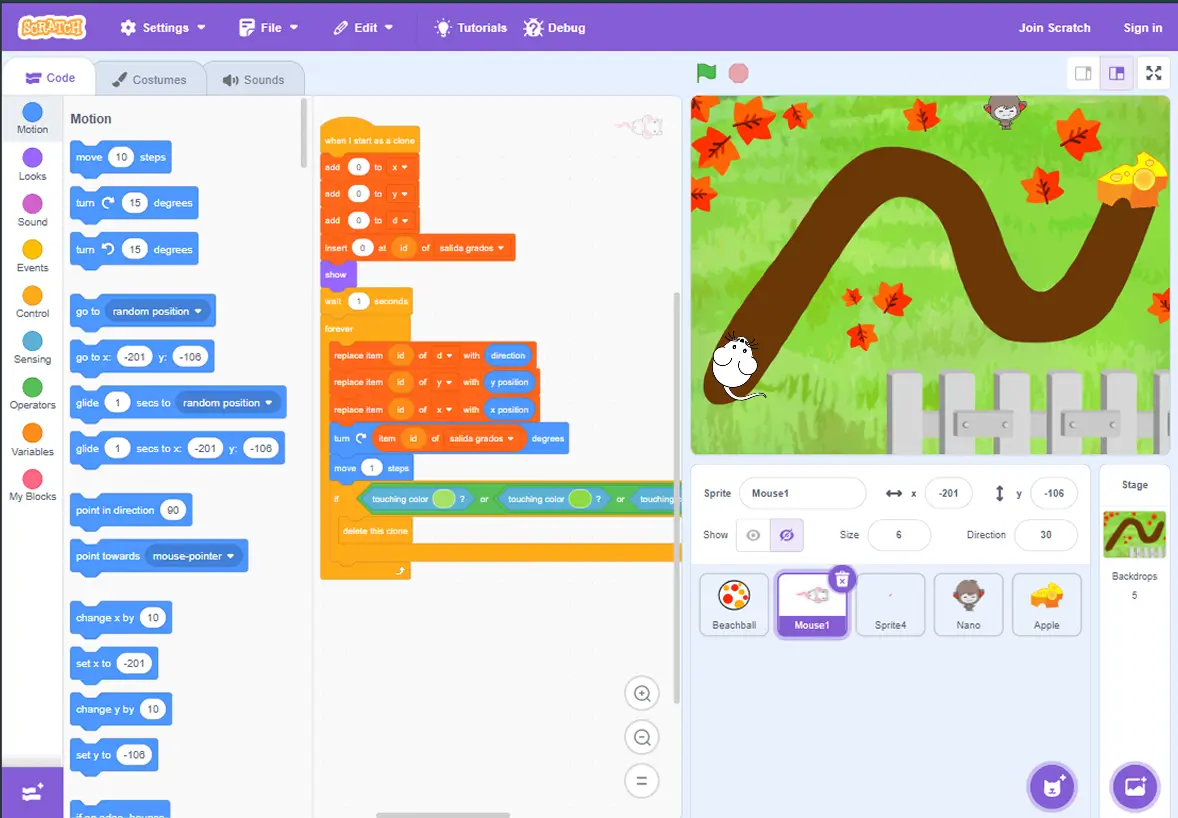Select the Events category circle
1178x818 pixels.
click(x=32, y=249)
